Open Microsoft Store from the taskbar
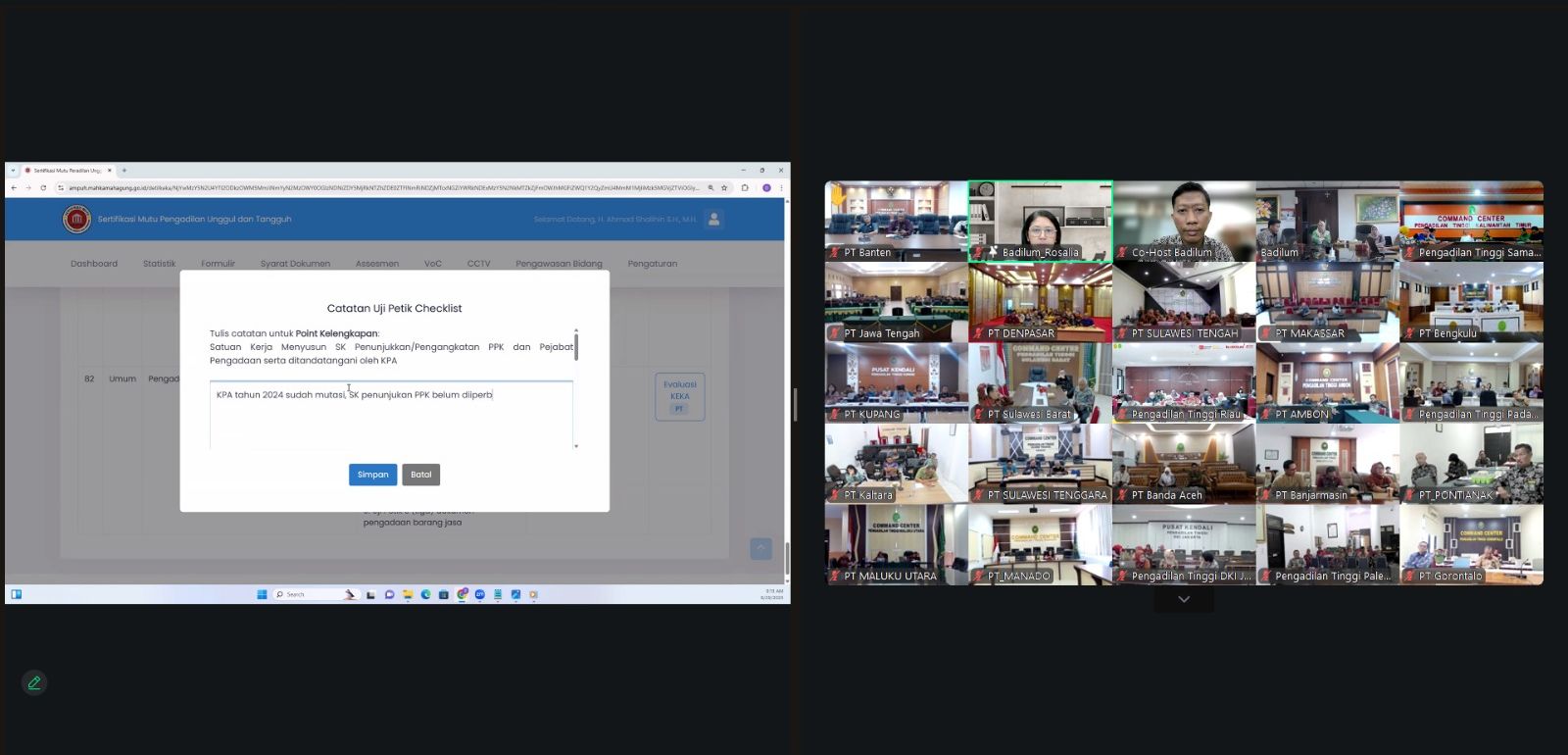This screenshot has width=1568, height=755. 443,594
